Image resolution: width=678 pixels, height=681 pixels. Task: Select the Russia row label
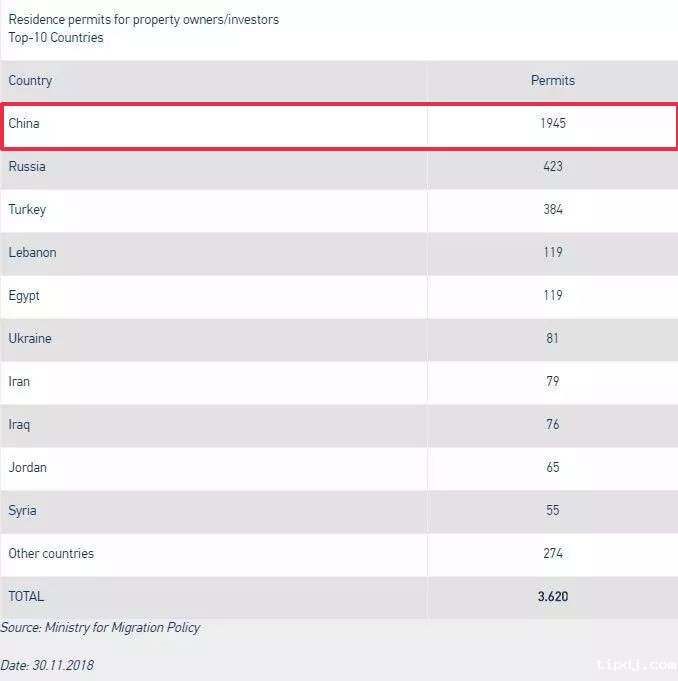(27, 166)
